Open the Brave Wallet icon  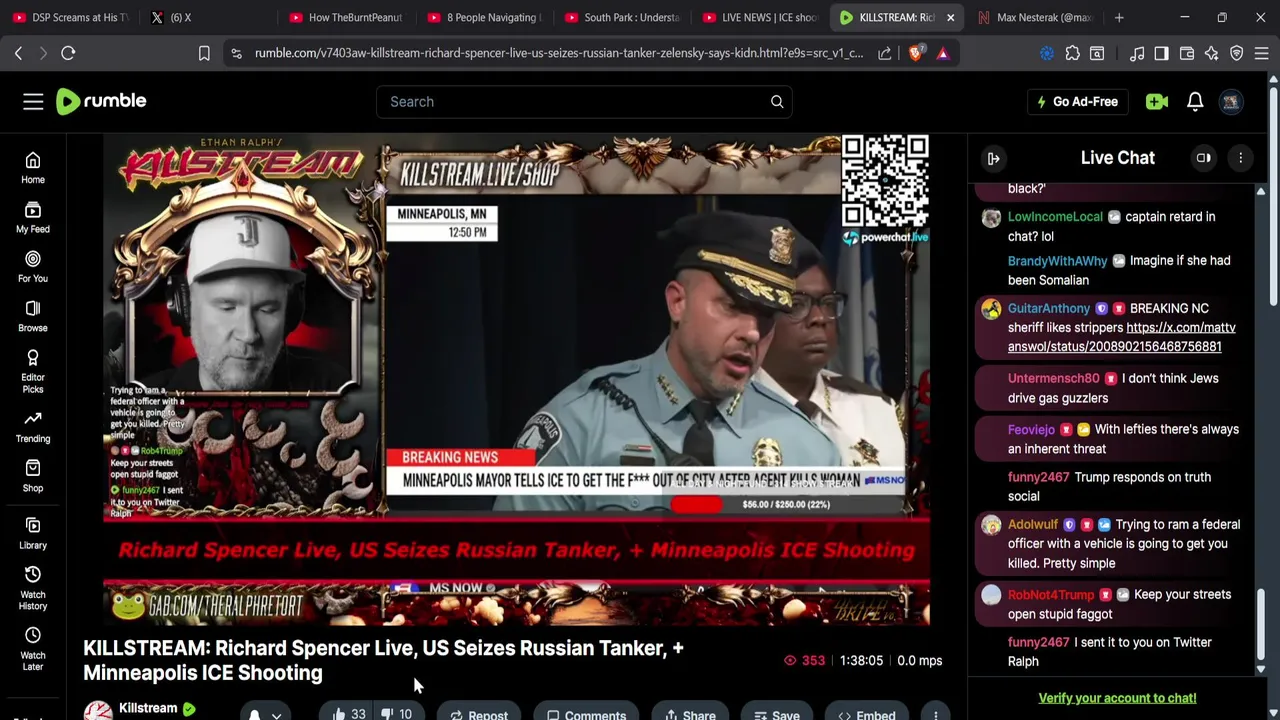(1187, 53)
